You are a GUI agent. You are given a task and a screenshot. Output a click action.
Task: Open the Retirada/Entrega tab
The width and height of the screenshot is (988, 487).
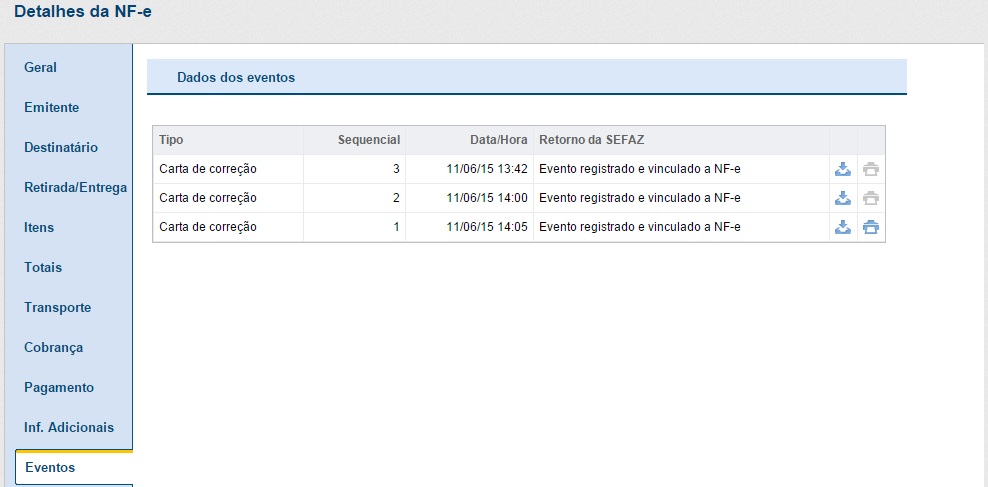(x=75, y=188)
